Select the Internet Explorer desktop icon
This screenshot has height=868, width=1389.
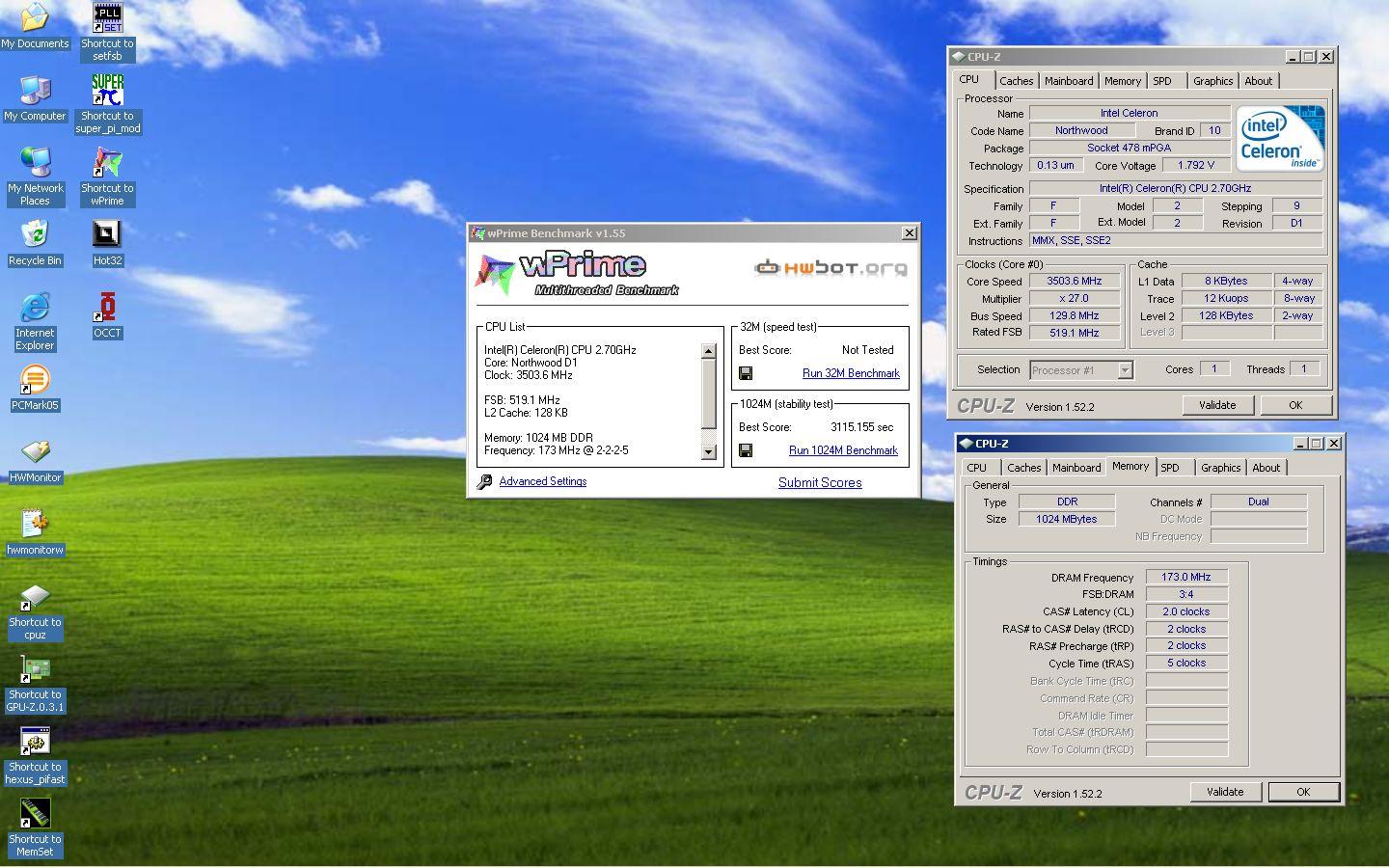point(35,321)
